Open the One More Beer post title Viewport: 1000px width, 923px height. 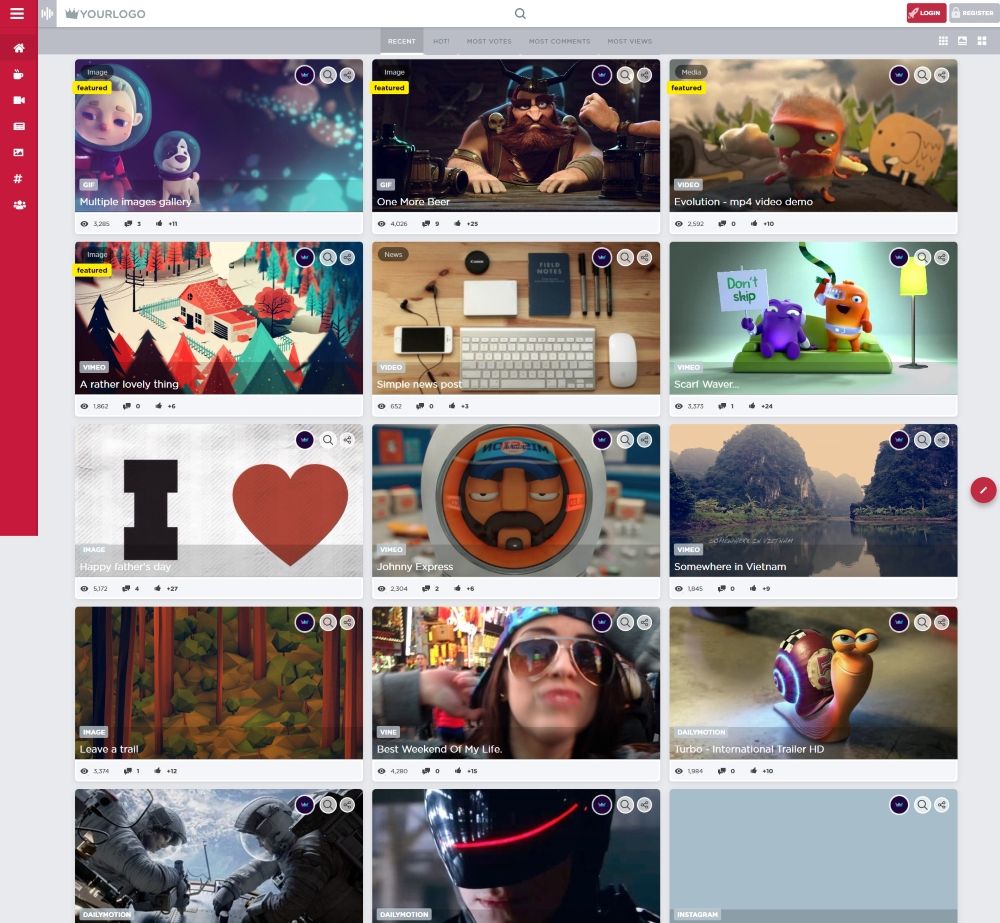click(x=413, y=202)
